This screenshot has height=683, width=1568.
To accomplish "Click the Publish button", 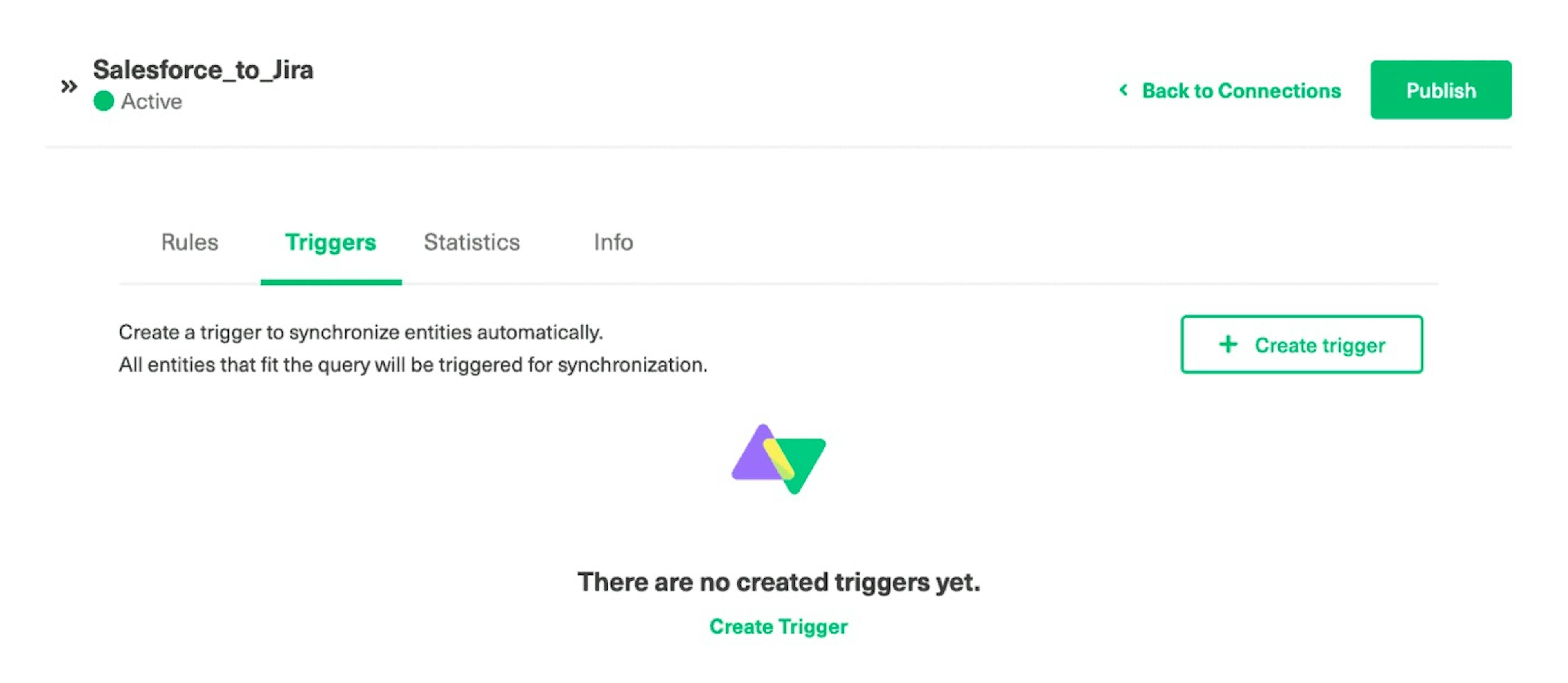I will pos(1442,89).
